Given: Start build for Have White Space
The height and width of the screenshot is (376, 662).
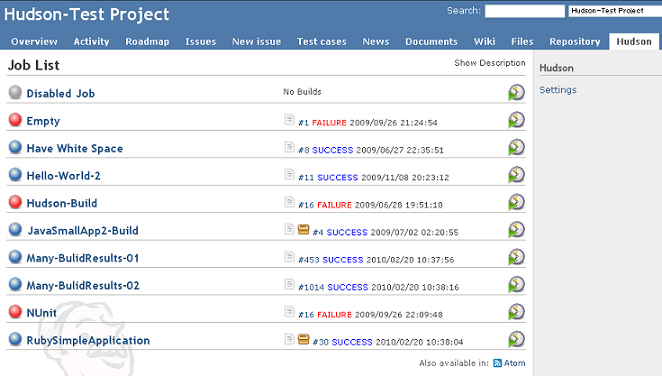Looking at the screenshot, I should [x=516, y=147].
